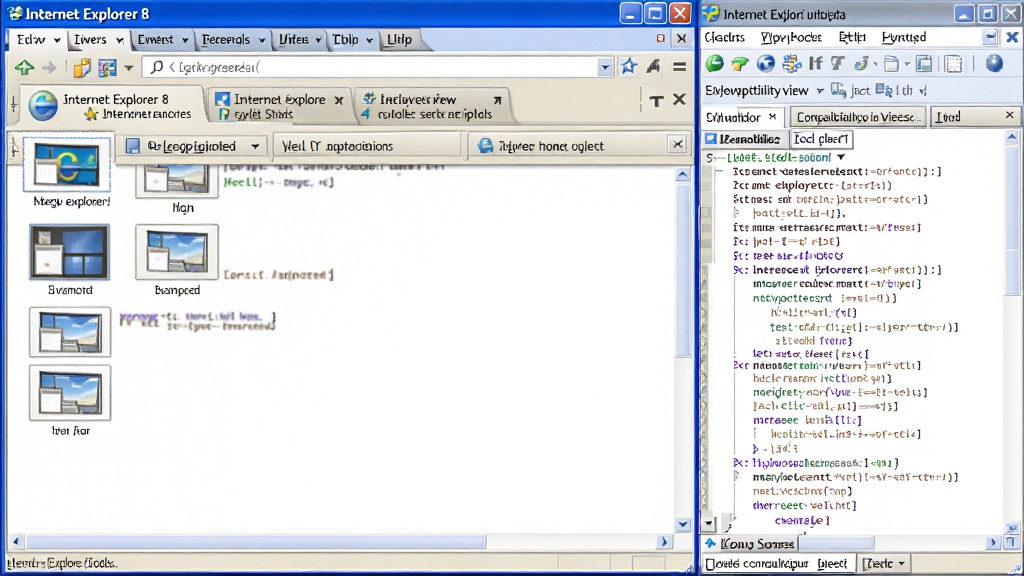Expand the address field dropdown arrow

click(605, 67)
